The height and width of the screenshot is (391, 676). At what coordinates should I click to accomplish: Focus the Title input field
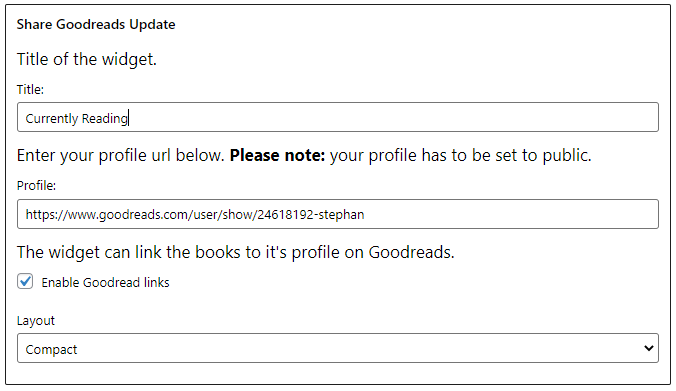(x=338, y=117)
